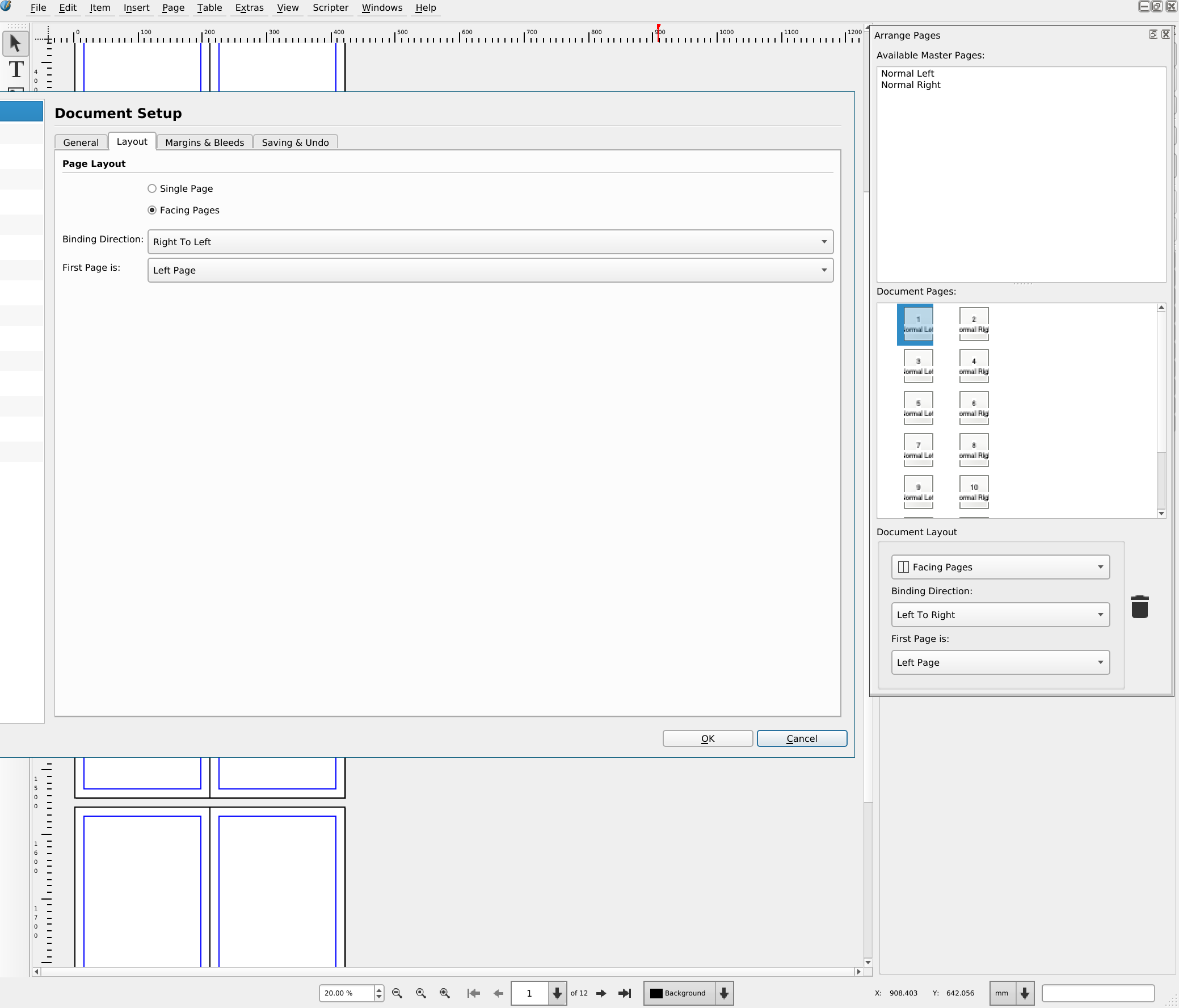Open First Page dropdown in Document Setup
1179x1008 pixels.
tap(490, 270)
